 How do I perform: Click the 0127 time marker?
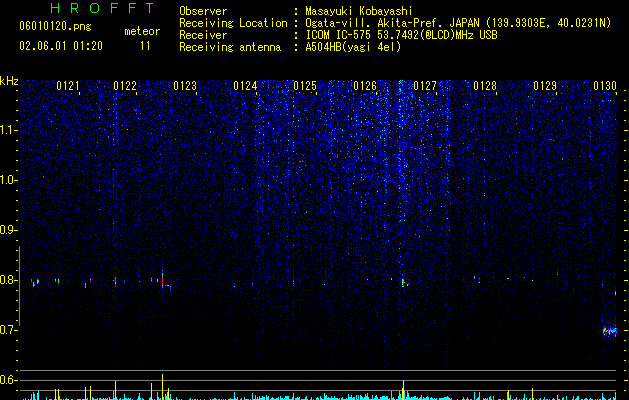click(425, 86)
